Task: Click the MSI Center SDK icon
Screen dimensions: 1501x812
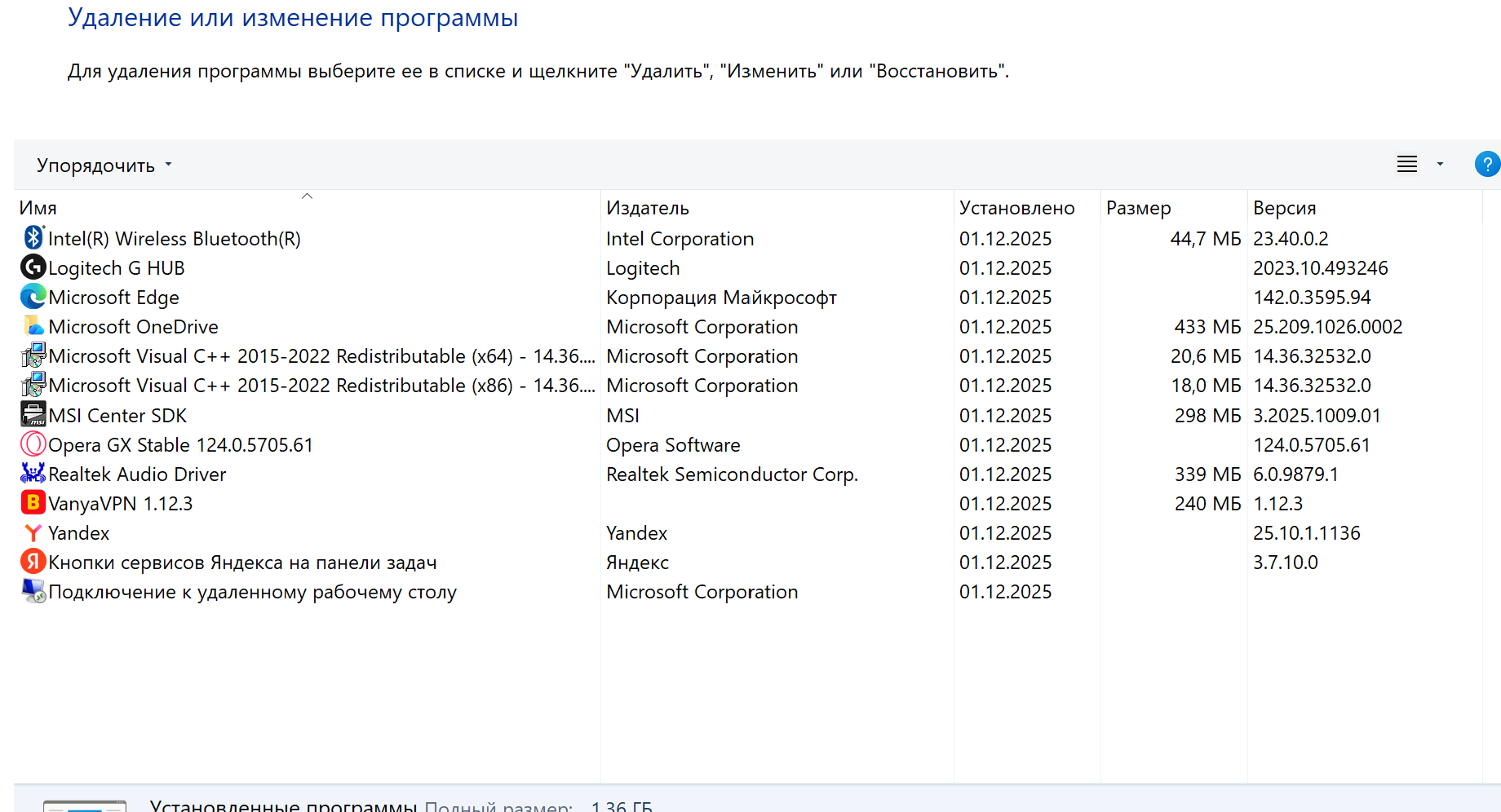Action: point(33,414)
